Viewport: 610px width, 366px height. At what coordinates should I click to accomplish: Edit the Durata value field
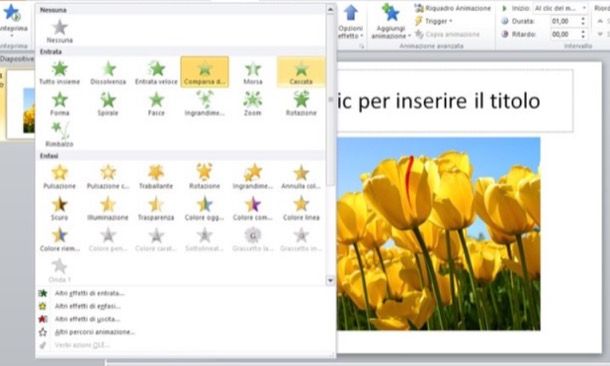point(564,21)
